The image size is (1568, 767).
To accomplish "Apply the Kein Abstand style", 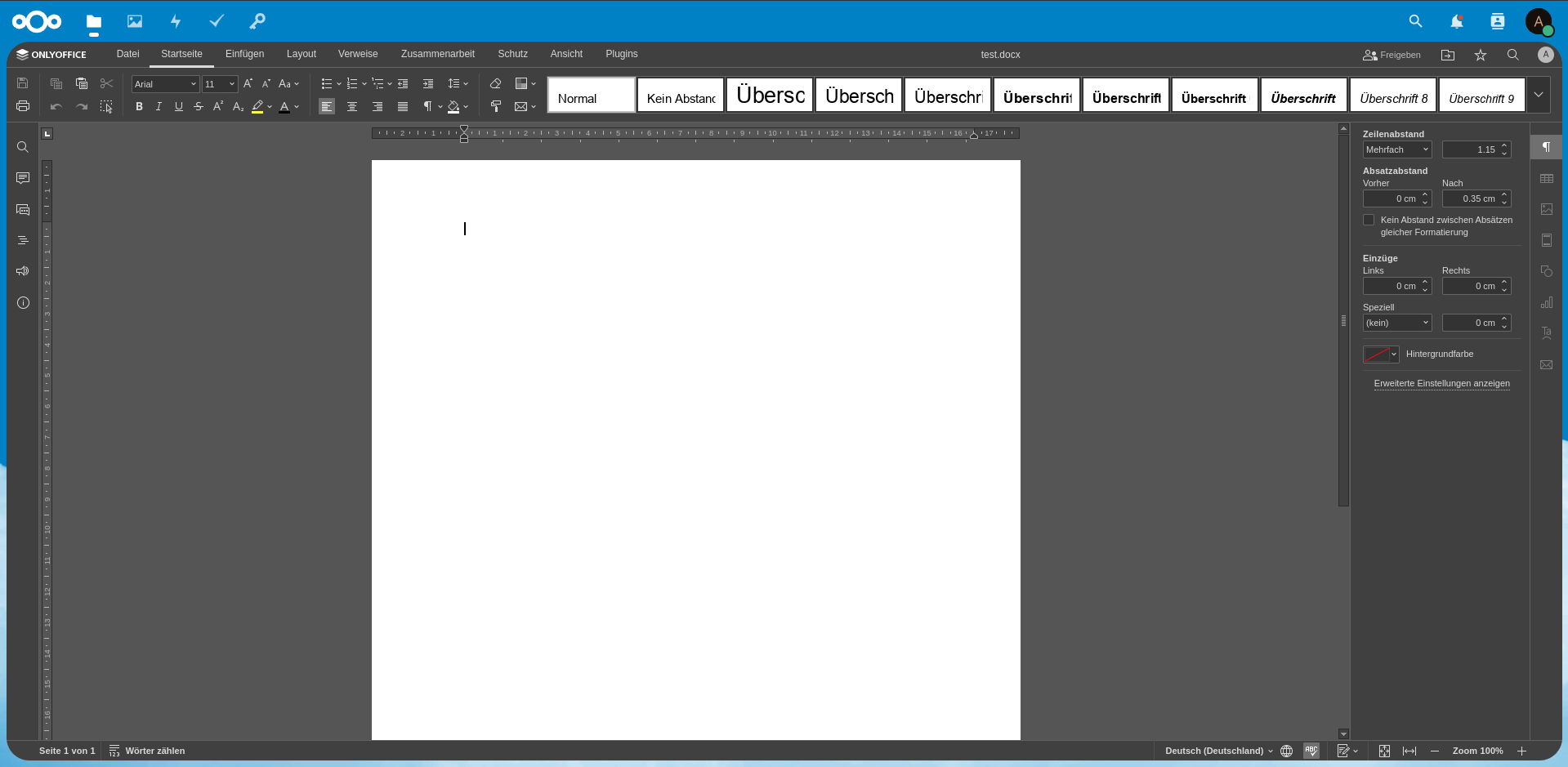I will pyautogui.click(x=681, y=95).
